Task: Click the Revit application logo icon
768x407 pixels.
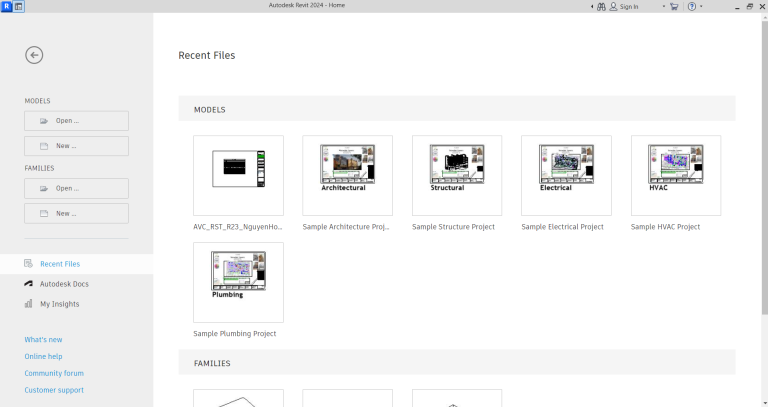Action: 6,6
